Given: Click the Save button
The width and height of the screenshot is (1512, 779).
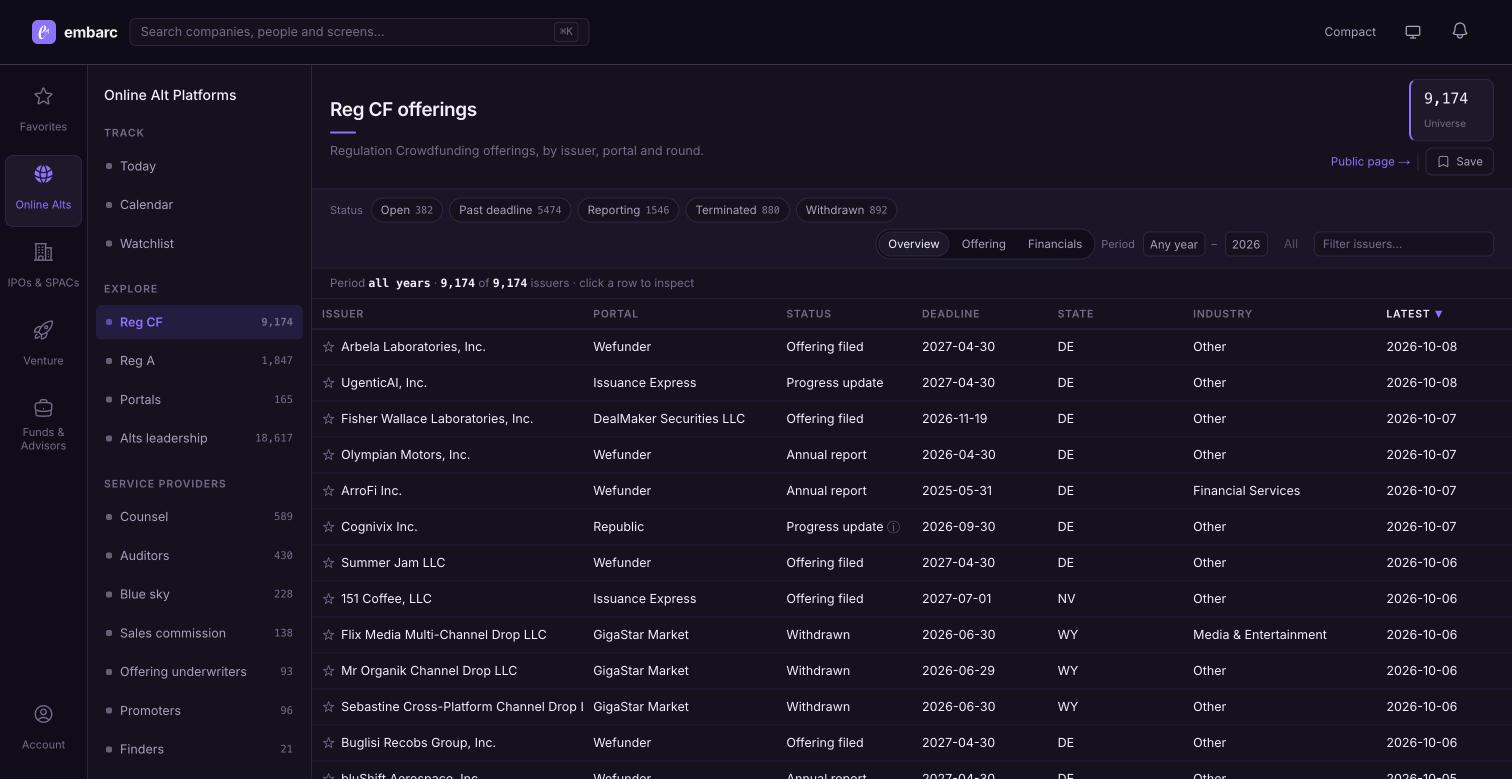Looking at the screenshot, I should tap(1460, 162).
